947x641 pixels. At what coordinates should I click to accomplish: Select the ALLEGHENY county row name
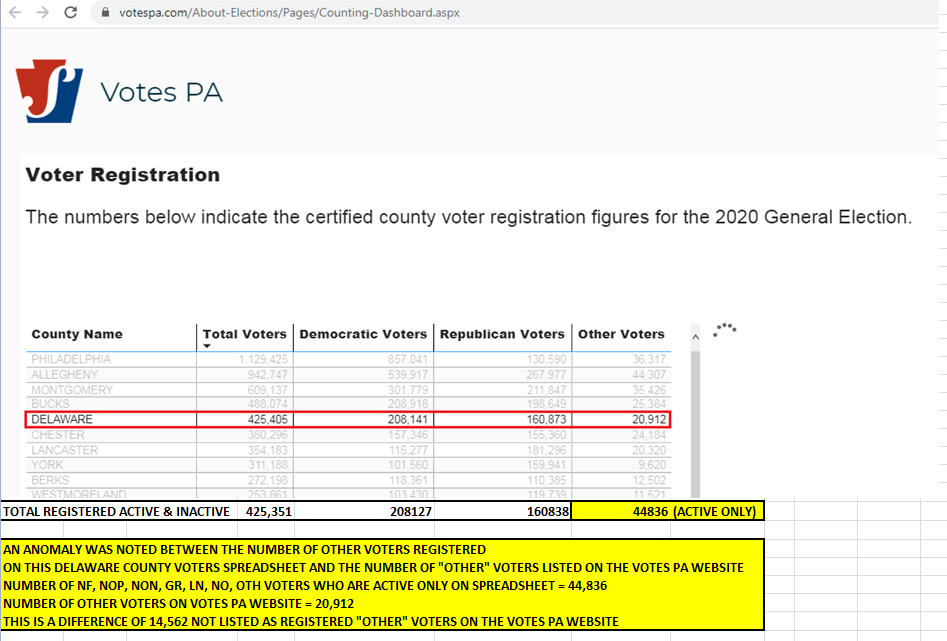point(65,375)
